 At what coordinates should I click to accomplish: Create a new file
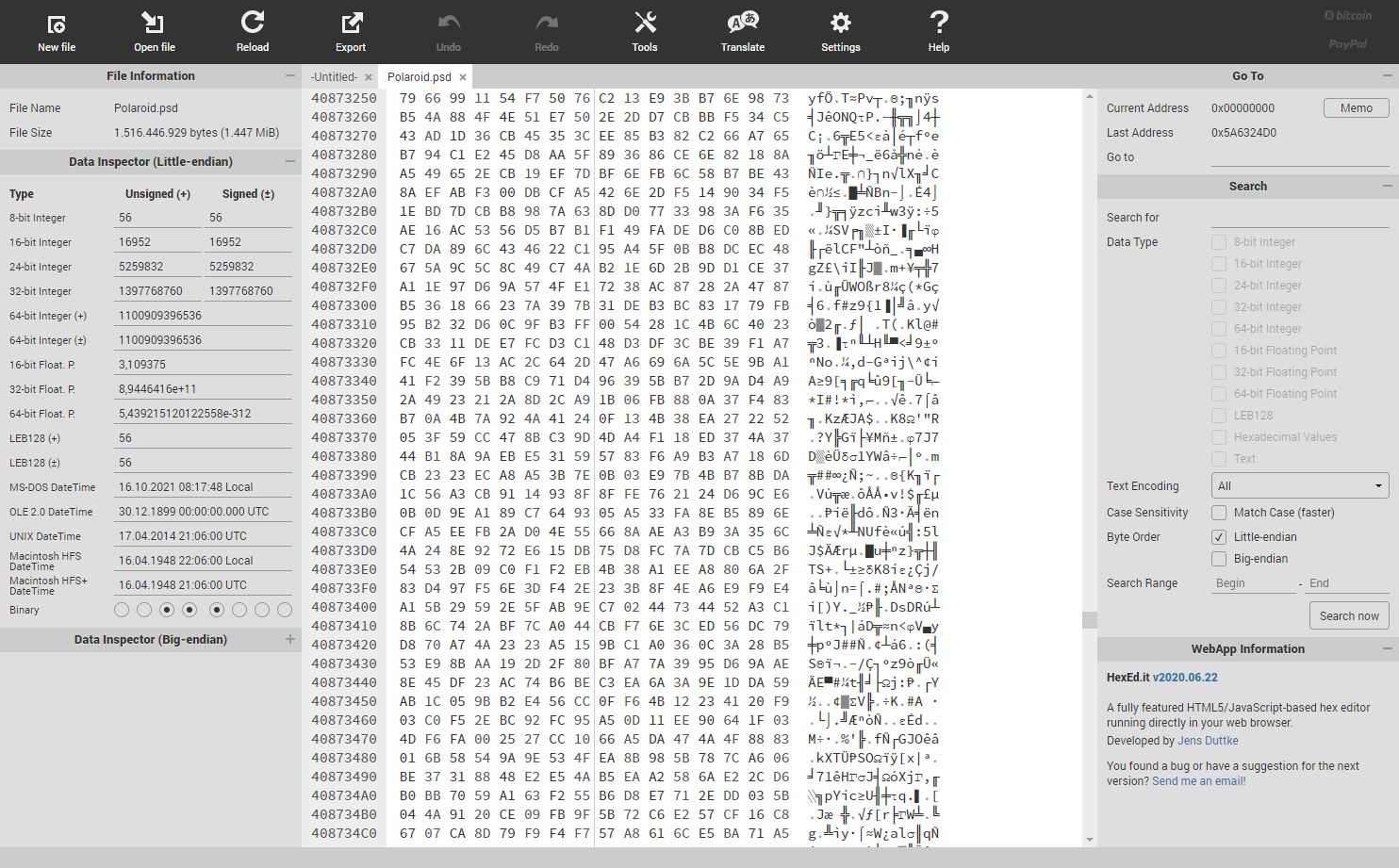point(56,31)
